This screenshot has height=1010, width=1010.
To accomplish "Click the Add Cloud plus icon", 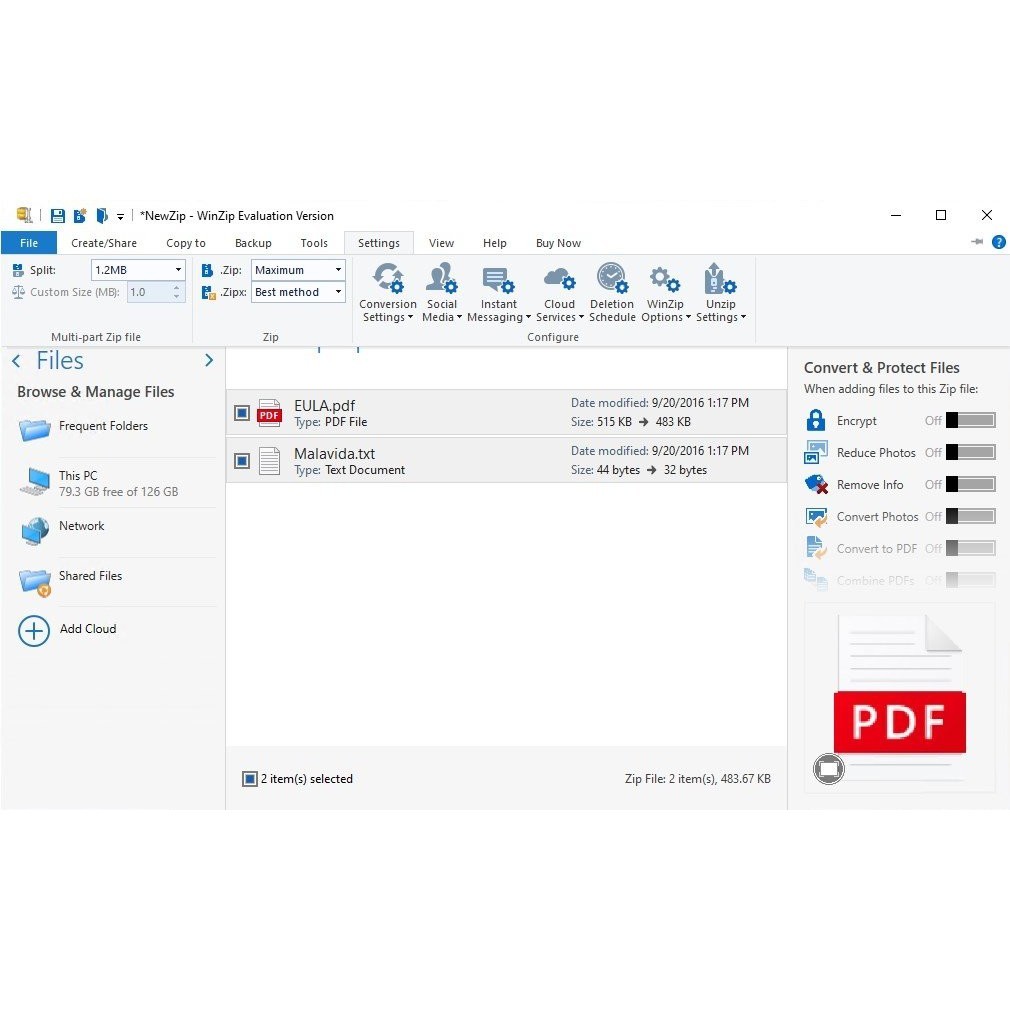I will (34, 631).
